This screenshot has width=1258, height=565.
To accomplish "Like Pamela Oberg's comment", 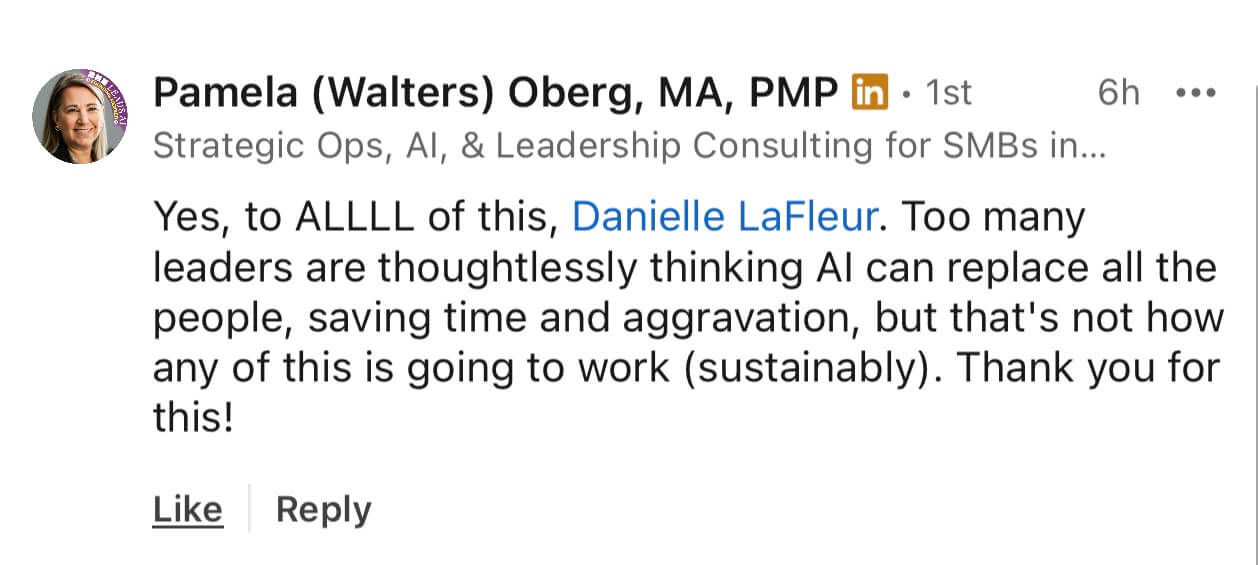I will (187, 510).
